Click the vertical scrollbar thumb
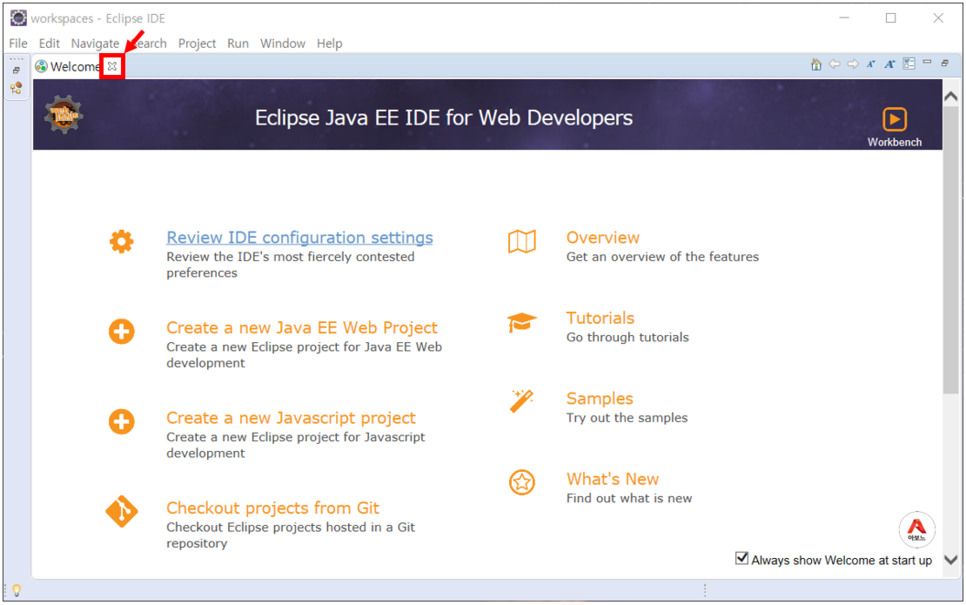966x605 pixels. click(951, 250)
